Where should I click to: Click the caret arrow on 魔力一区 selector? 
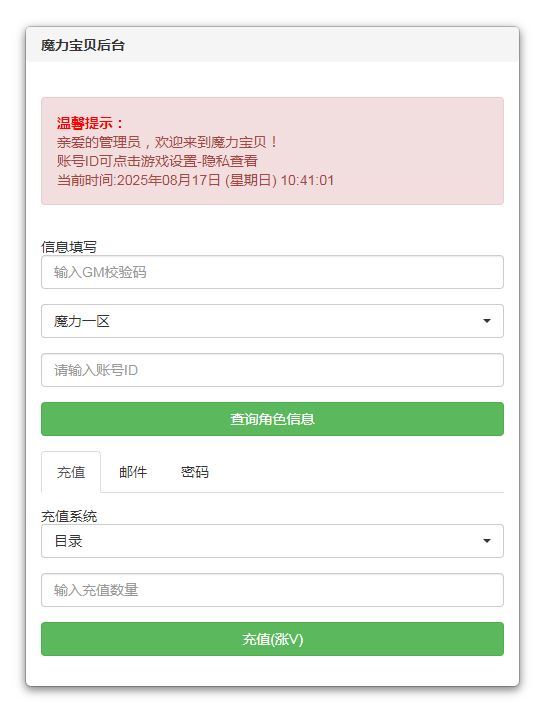[486, 321]
